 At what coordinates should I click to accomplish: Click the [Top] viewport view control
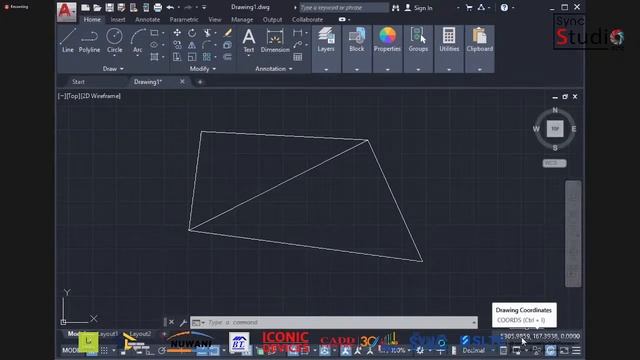point(73,96)
